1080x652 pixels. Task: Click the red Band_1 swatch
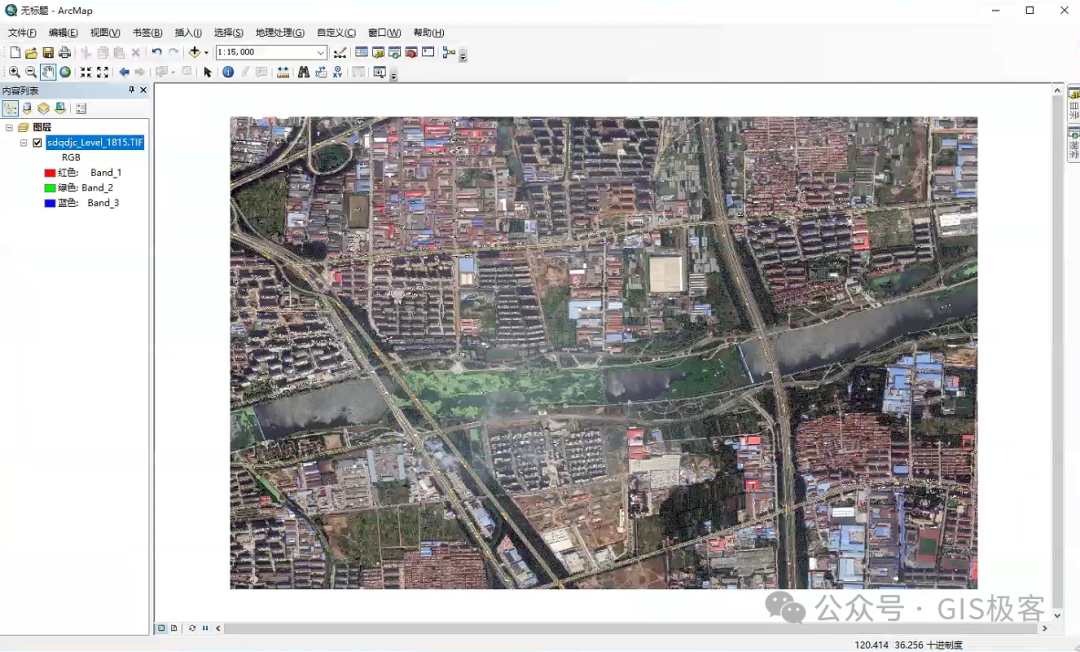[50, 173]
